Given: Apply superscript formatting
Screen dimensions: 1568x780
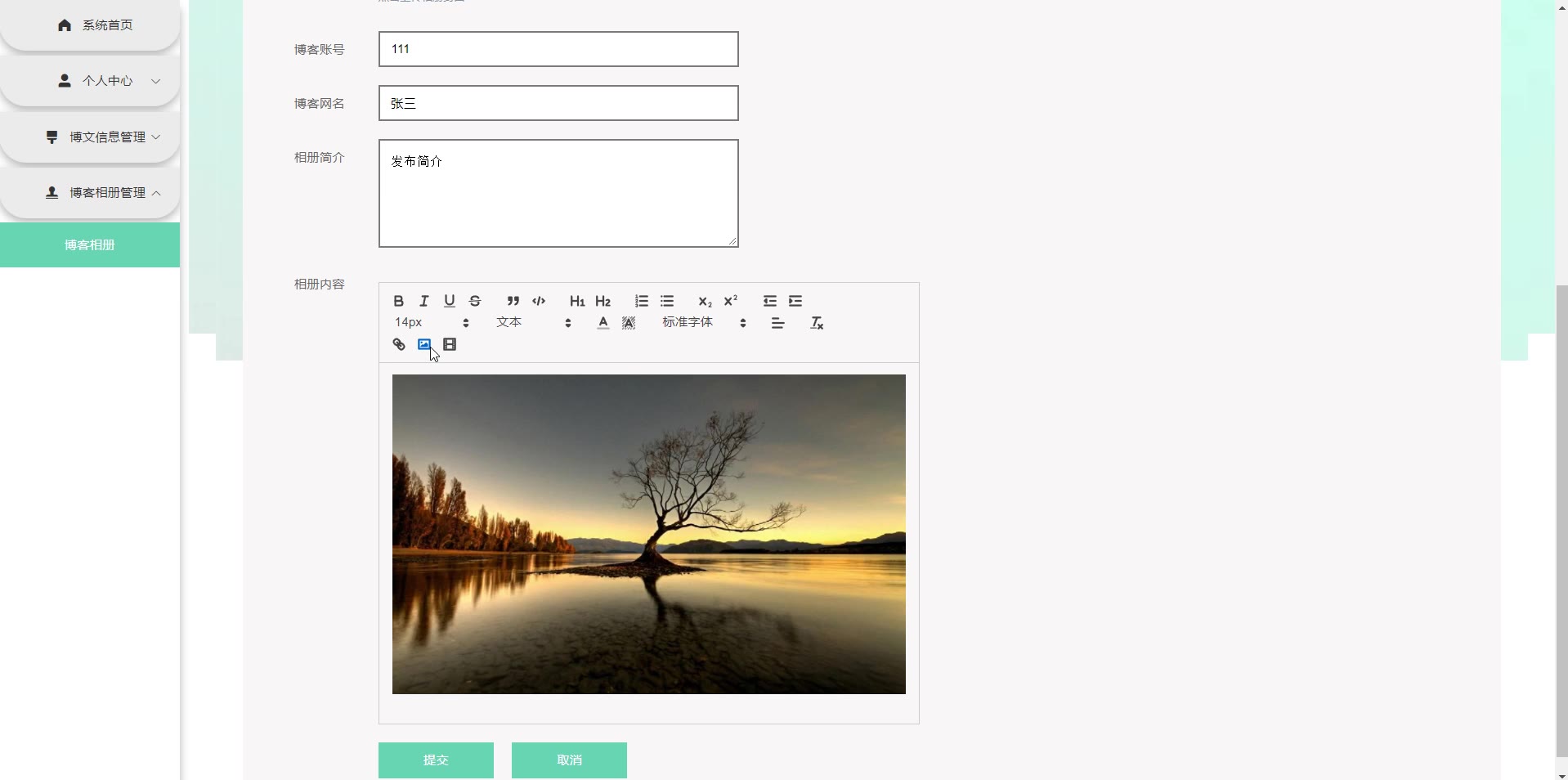Looking at the screenshot, I should pyautogui.click(x=731, y=301).
